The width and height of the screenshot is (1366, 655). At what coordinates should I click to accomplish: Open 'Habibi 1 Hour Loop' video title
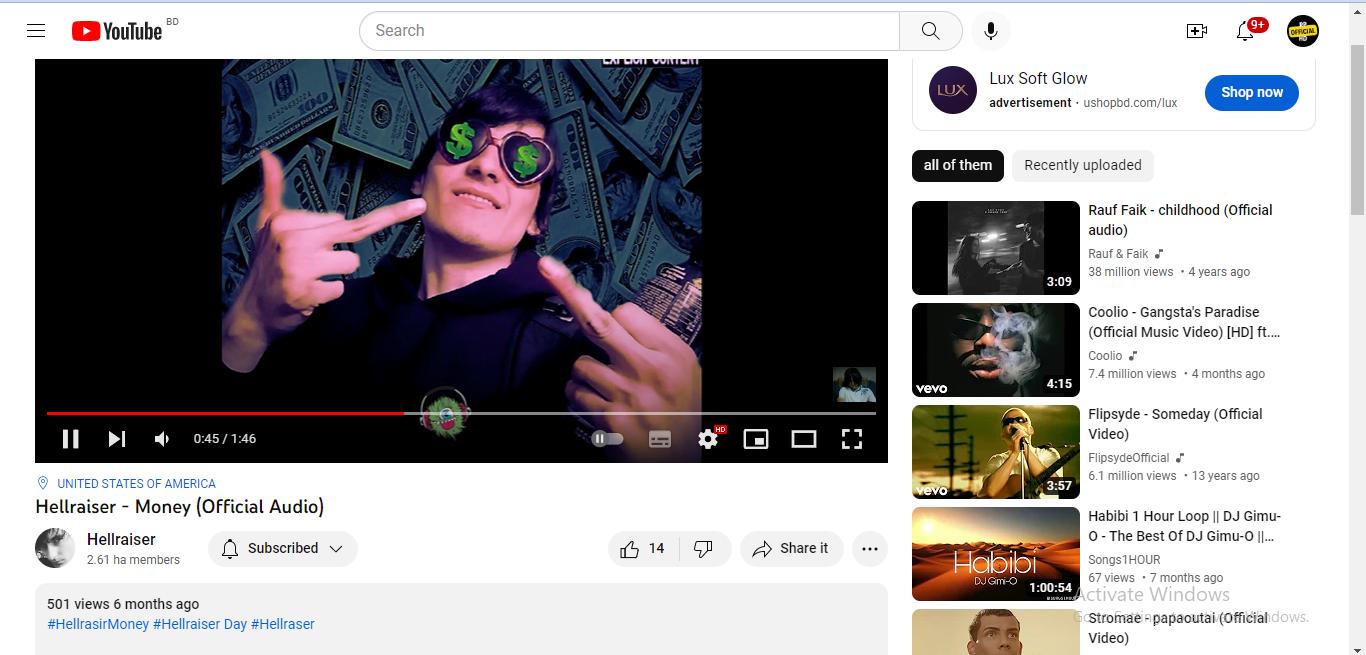(x=1184, y=526)
